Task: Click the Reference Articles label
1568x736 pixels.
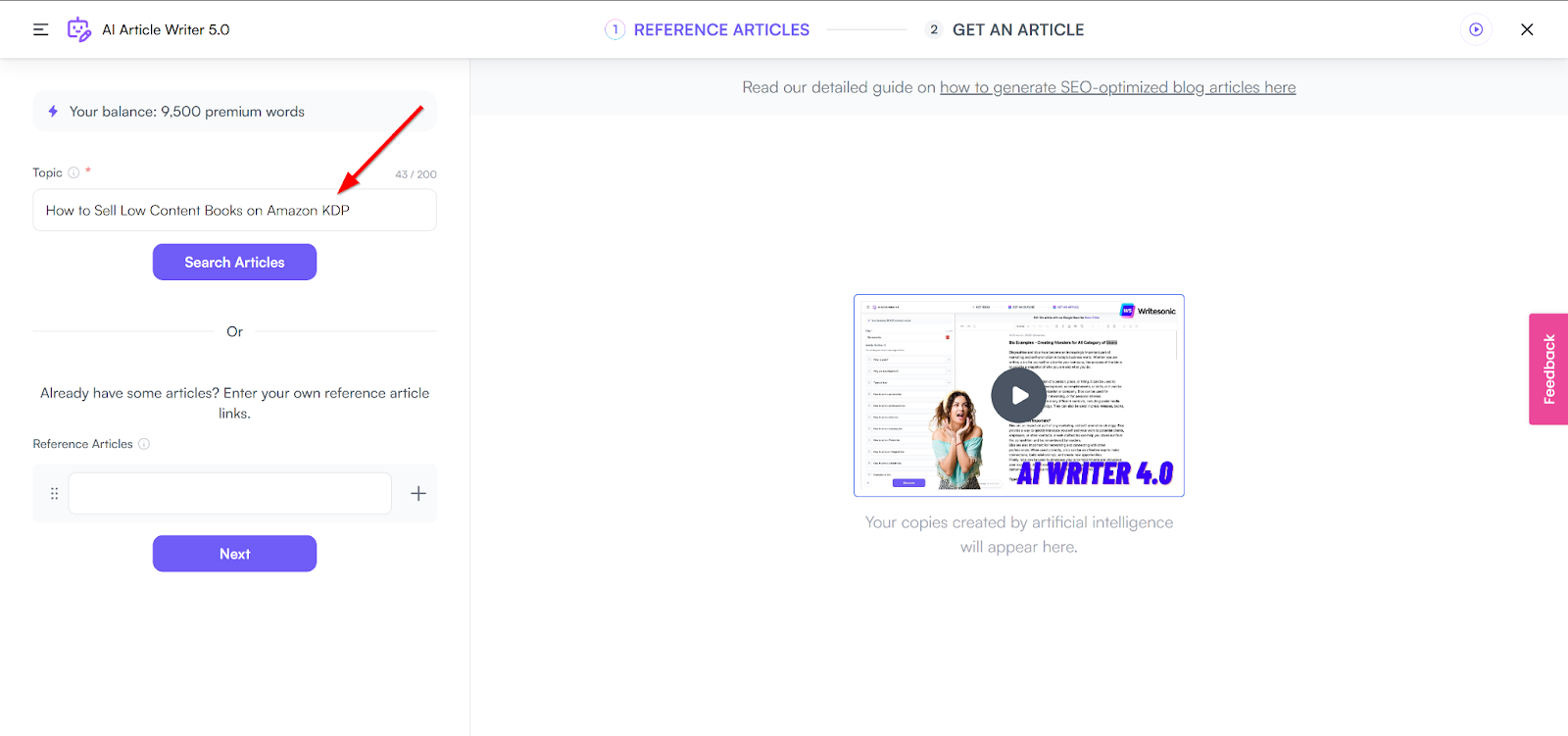Action: tap(82, 444)
